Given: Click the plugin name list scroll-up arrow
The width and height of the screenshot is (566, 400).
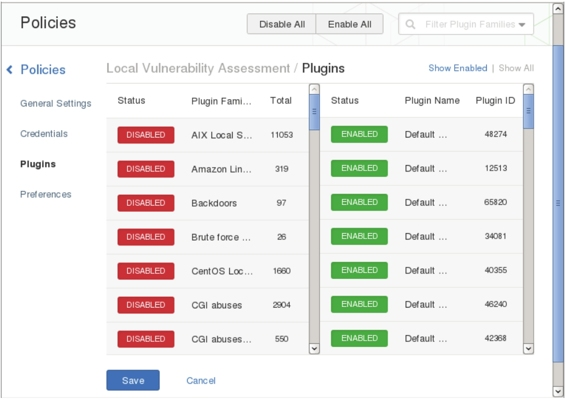Looking at the screenshot, I should [528, 89].
